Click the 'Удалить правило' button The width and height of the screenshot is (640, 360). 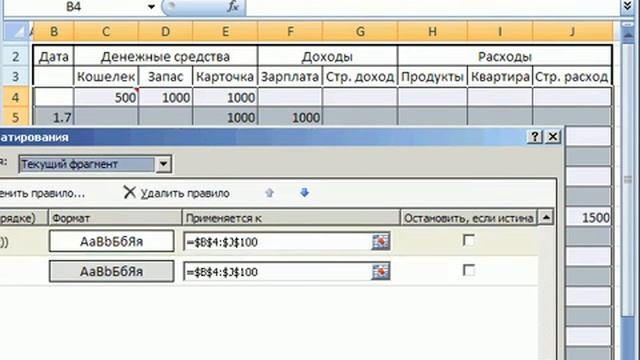coord(176,193)
